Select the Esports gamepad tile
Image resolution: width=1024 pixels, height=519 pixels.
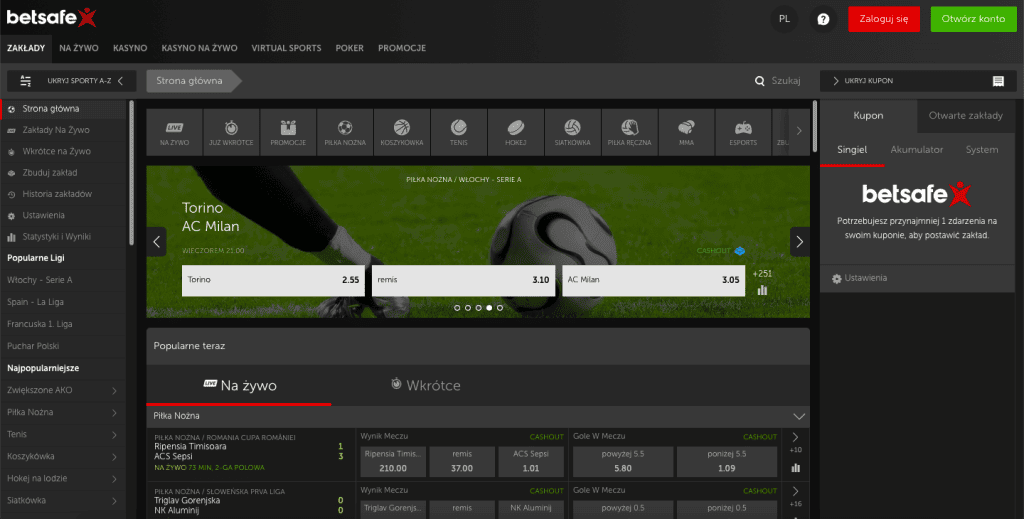(743, 133)
